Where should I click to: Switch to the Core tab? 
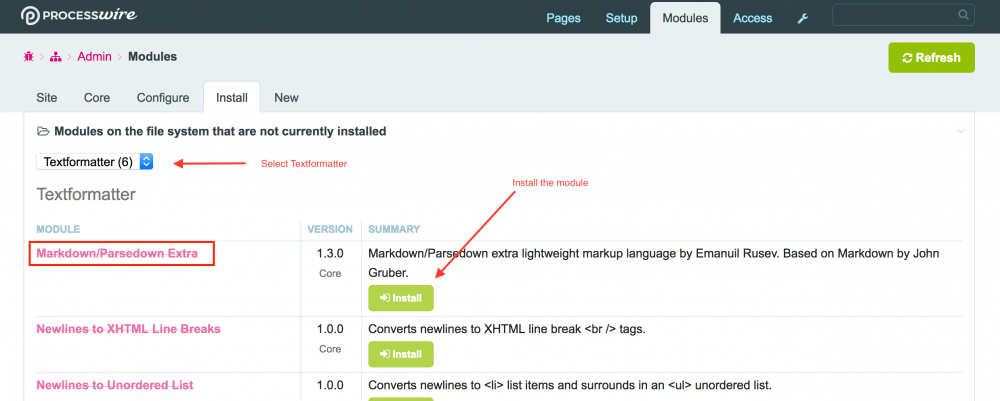[x=97, y=97]
